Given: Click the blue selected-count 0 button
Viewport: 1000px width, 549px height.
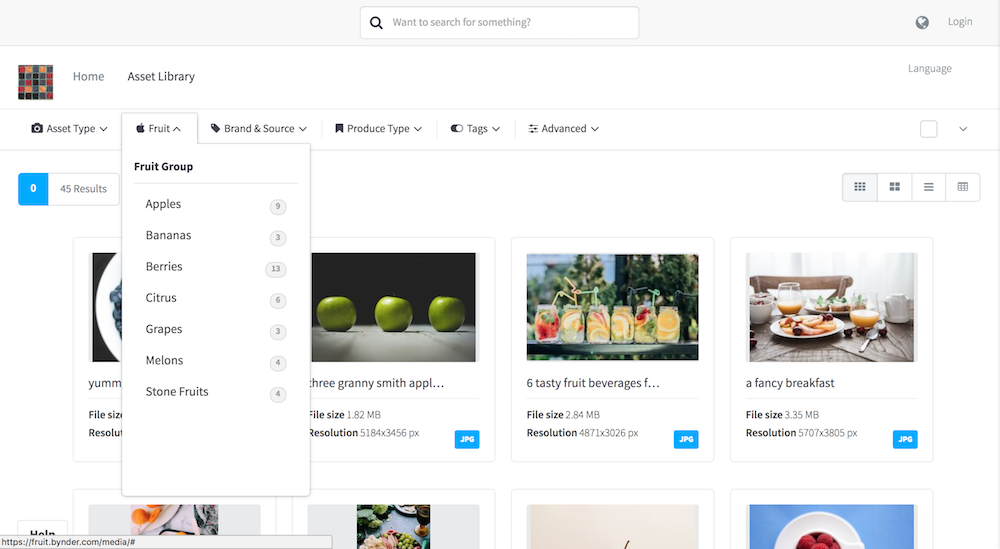Looking at the screenshot, I should coord(33,189).
